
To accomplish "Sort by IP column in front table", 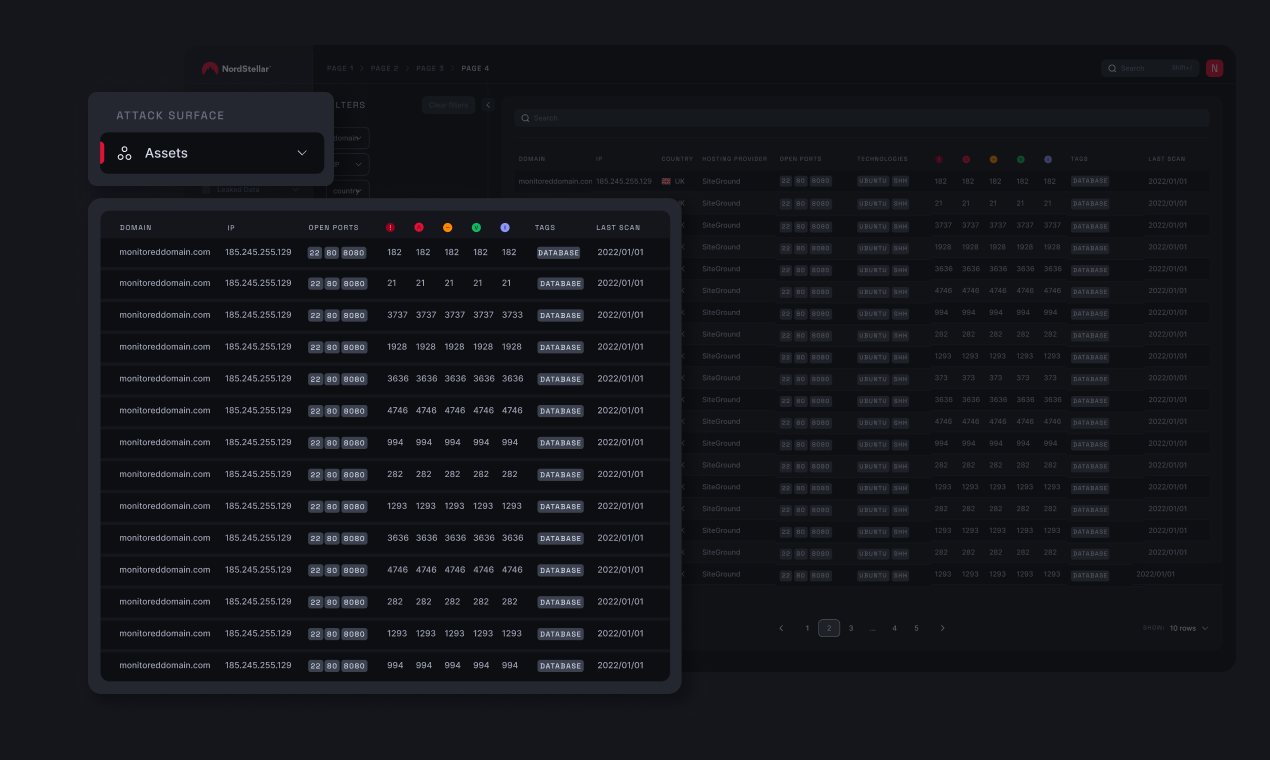I will (231, 227).
